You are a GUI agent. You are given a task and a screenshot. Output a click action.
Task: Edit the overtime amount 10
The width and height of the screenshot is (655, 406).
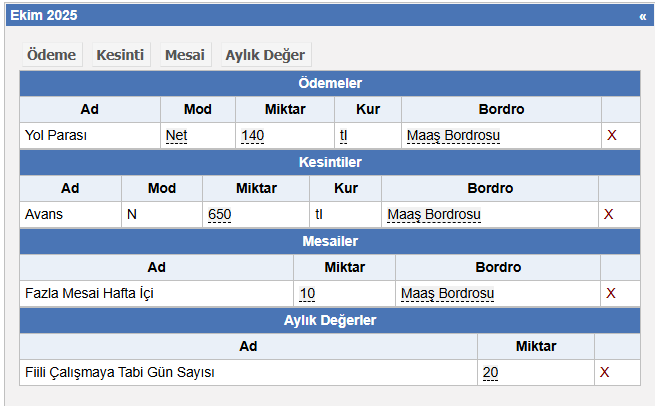307,293
